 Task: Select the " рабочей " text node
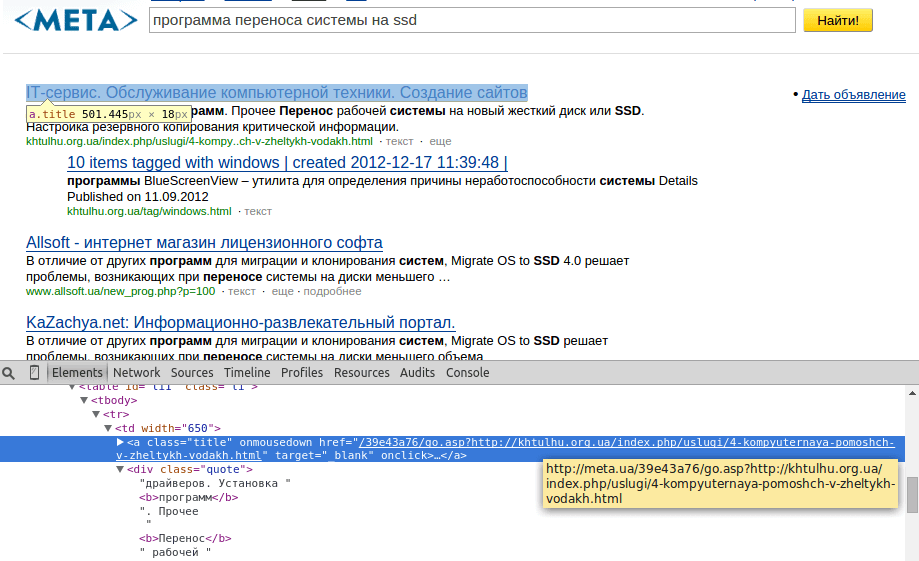tap(175, 552)
